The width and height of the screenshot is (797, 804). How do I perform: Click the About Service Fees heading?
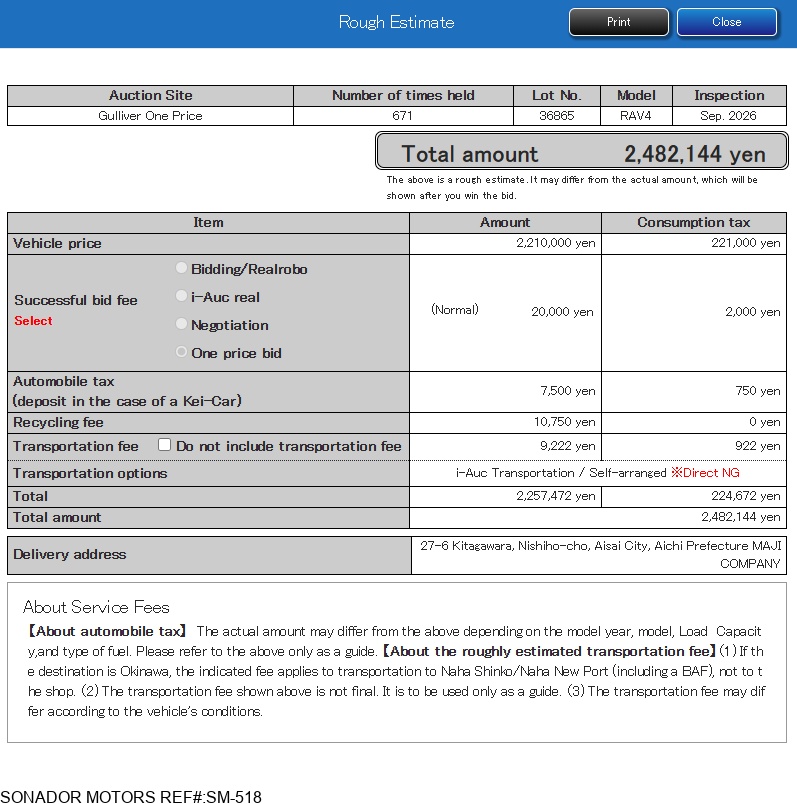96,607
